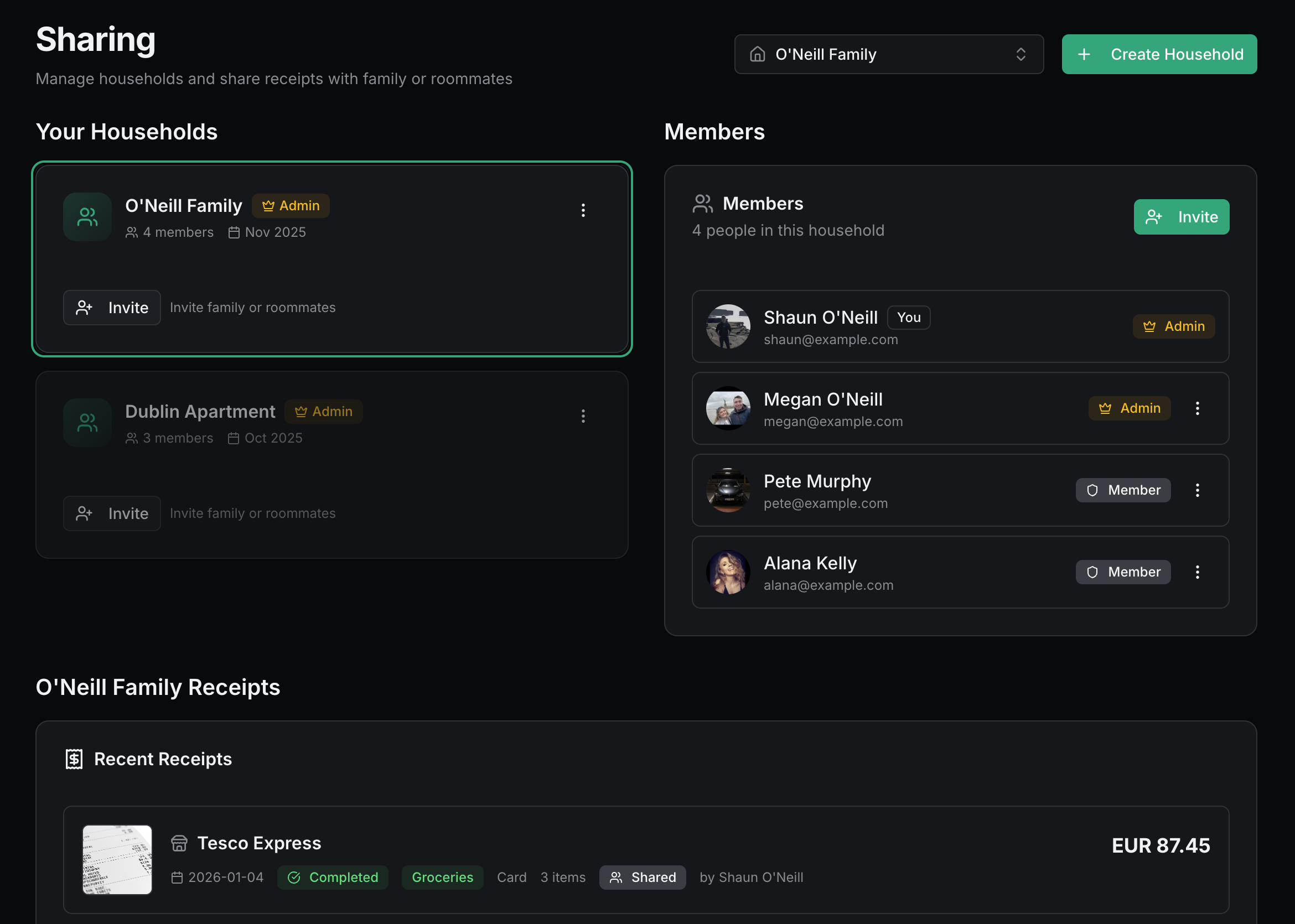Image resolution: width=1295 pixels, height=924 pixels.
Task: Click the Shared badge on Tesco receipt
Action: [643, 878]
